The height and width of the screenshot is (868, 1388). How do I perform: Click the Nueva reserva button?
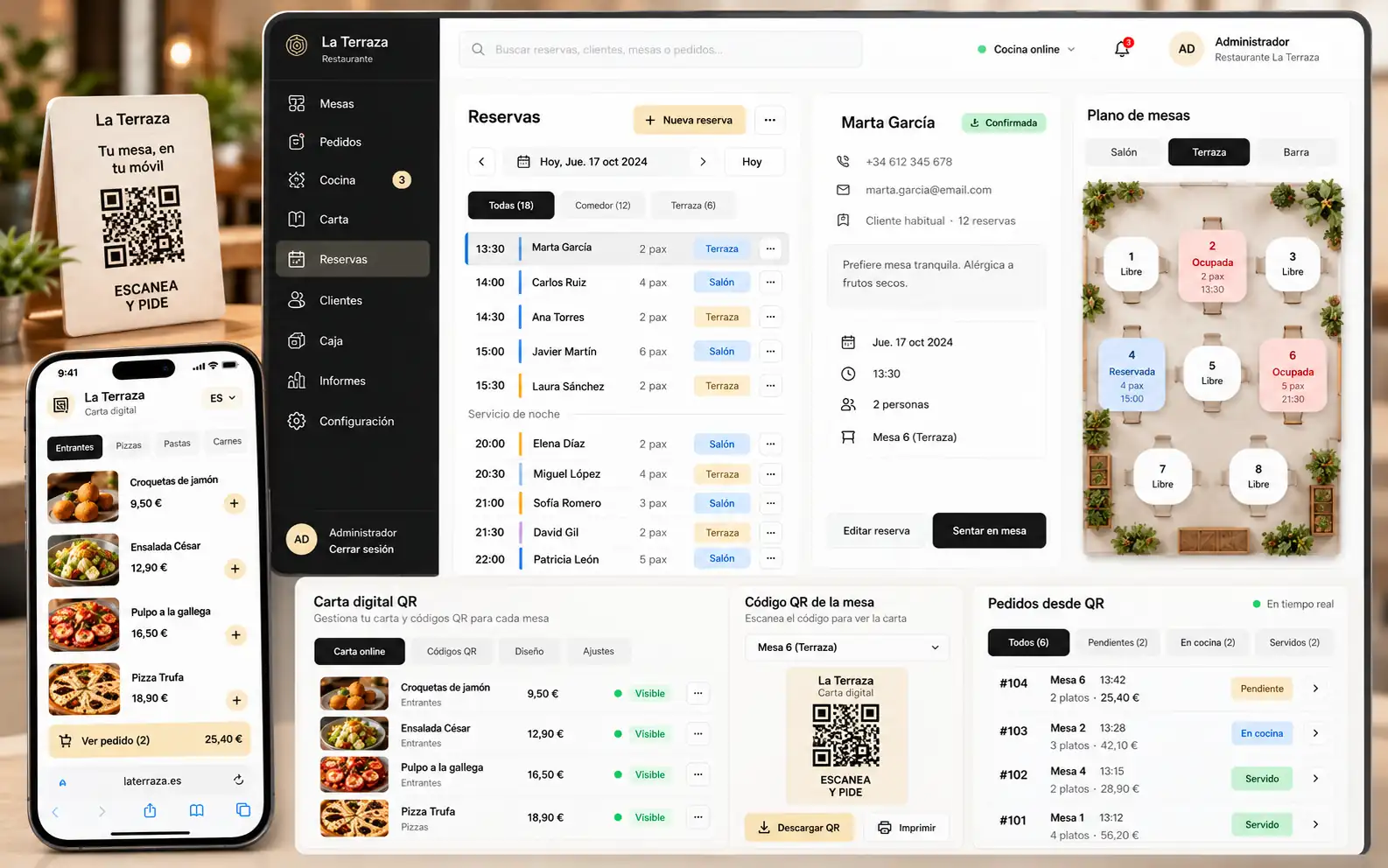[x=689, y=120]
